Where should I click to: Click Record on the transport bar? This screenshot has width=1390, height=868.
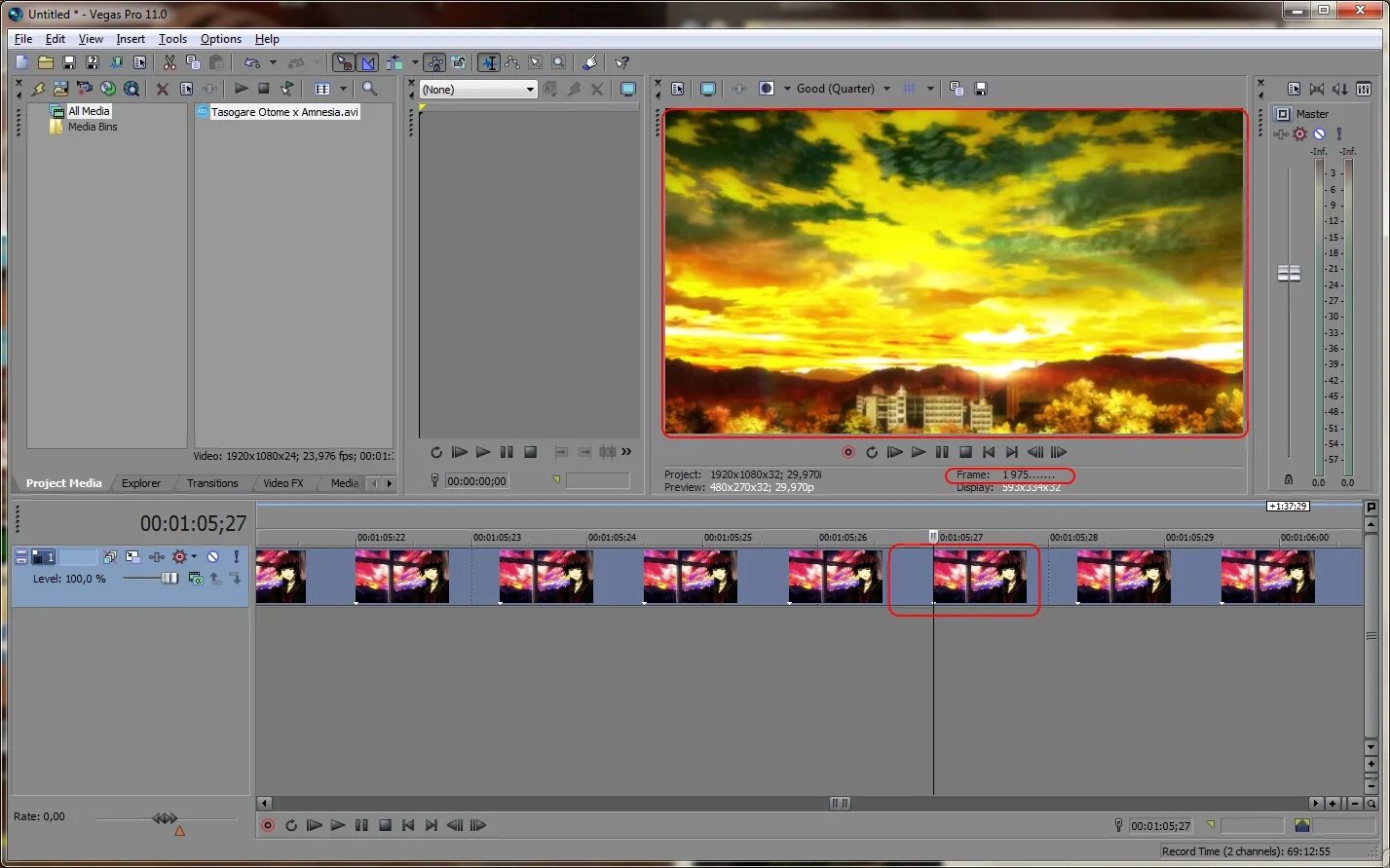tap(267, 825)
